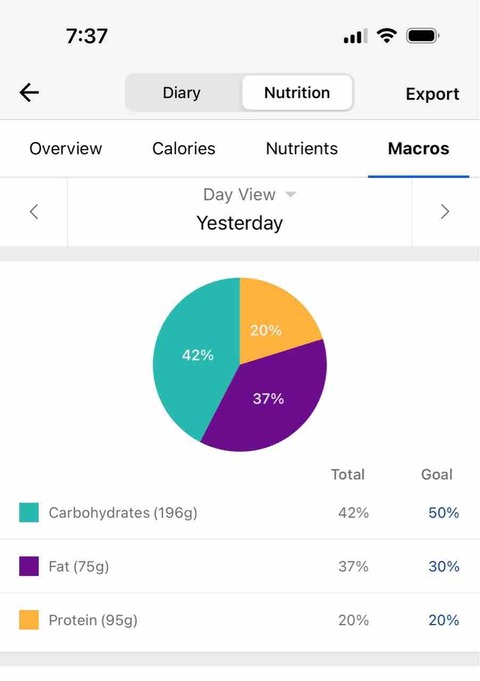Edit the Fat 30% goal

444,566
